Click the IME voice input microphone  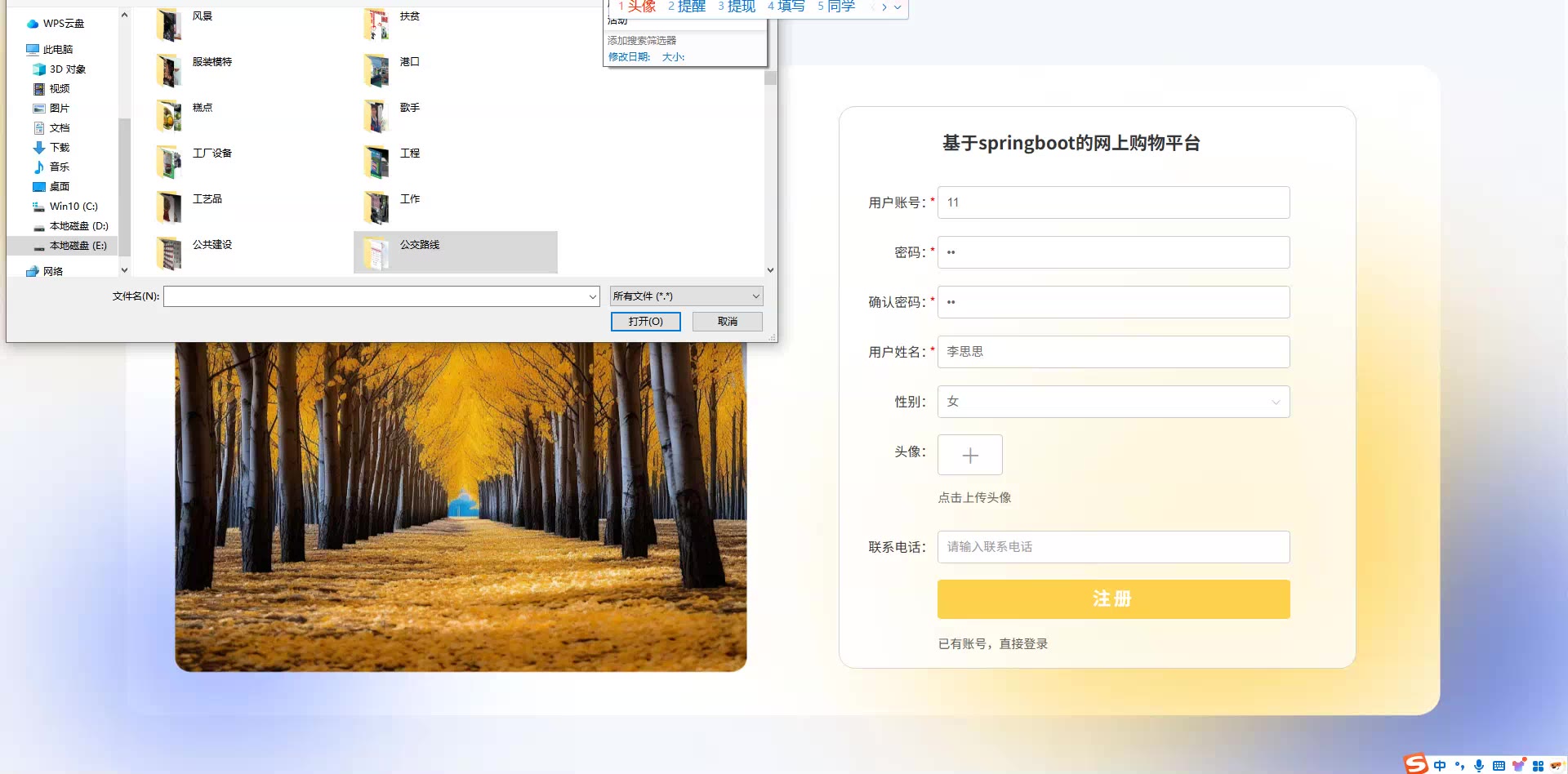tap(1479, 766)
